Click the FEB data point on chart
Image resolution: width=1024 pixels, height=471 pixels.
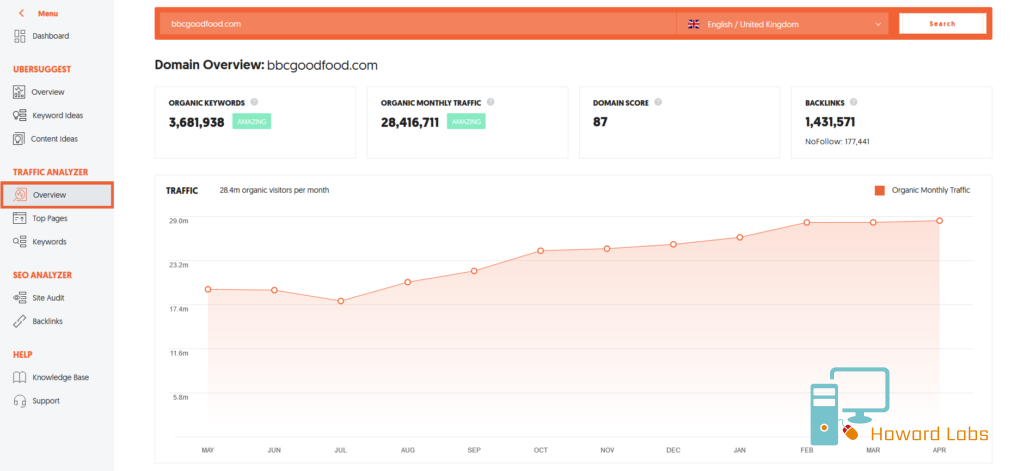pos(807,223)
